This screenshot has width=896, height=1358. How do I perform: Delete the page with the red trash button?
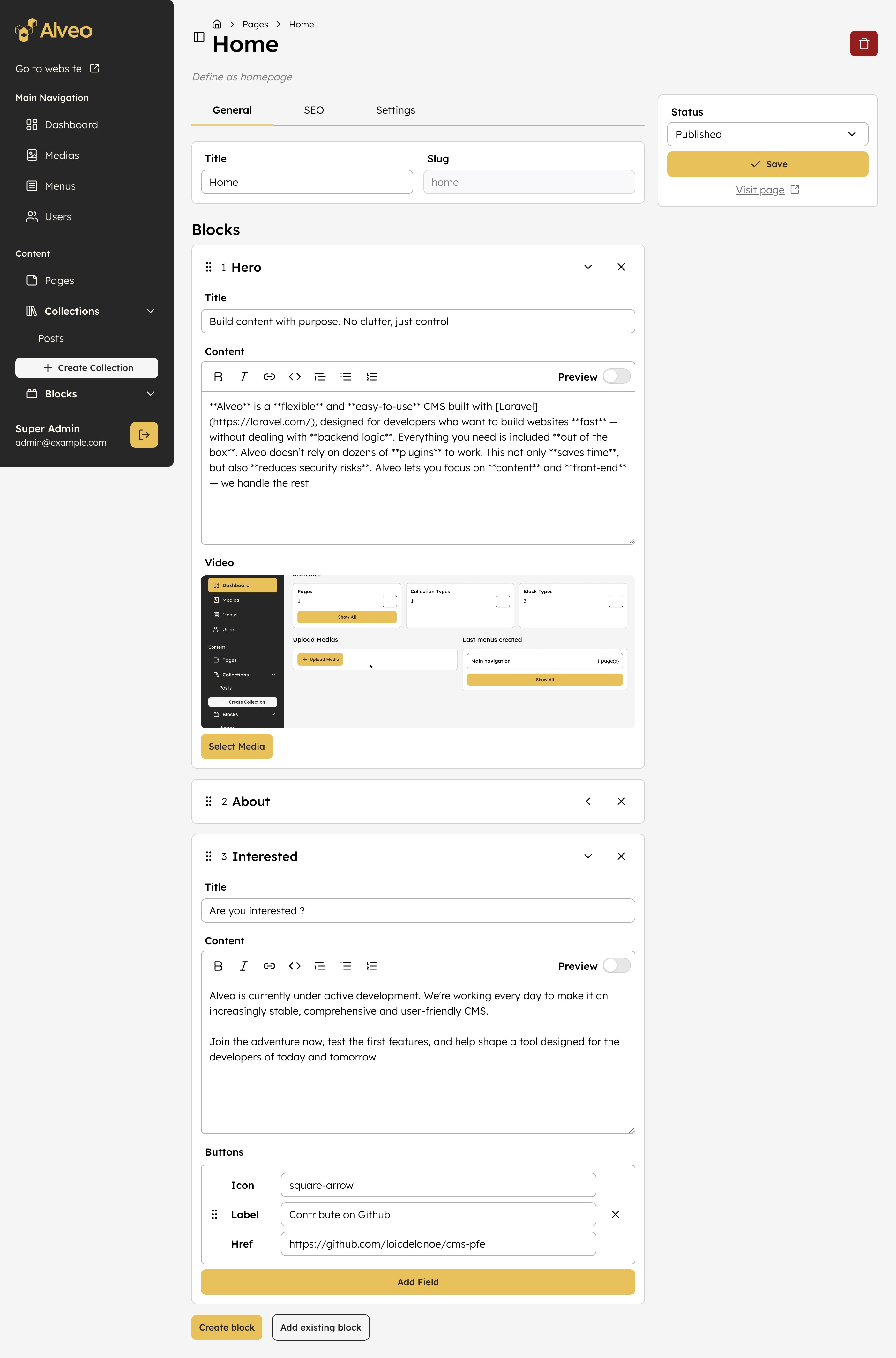coord(863,43)
